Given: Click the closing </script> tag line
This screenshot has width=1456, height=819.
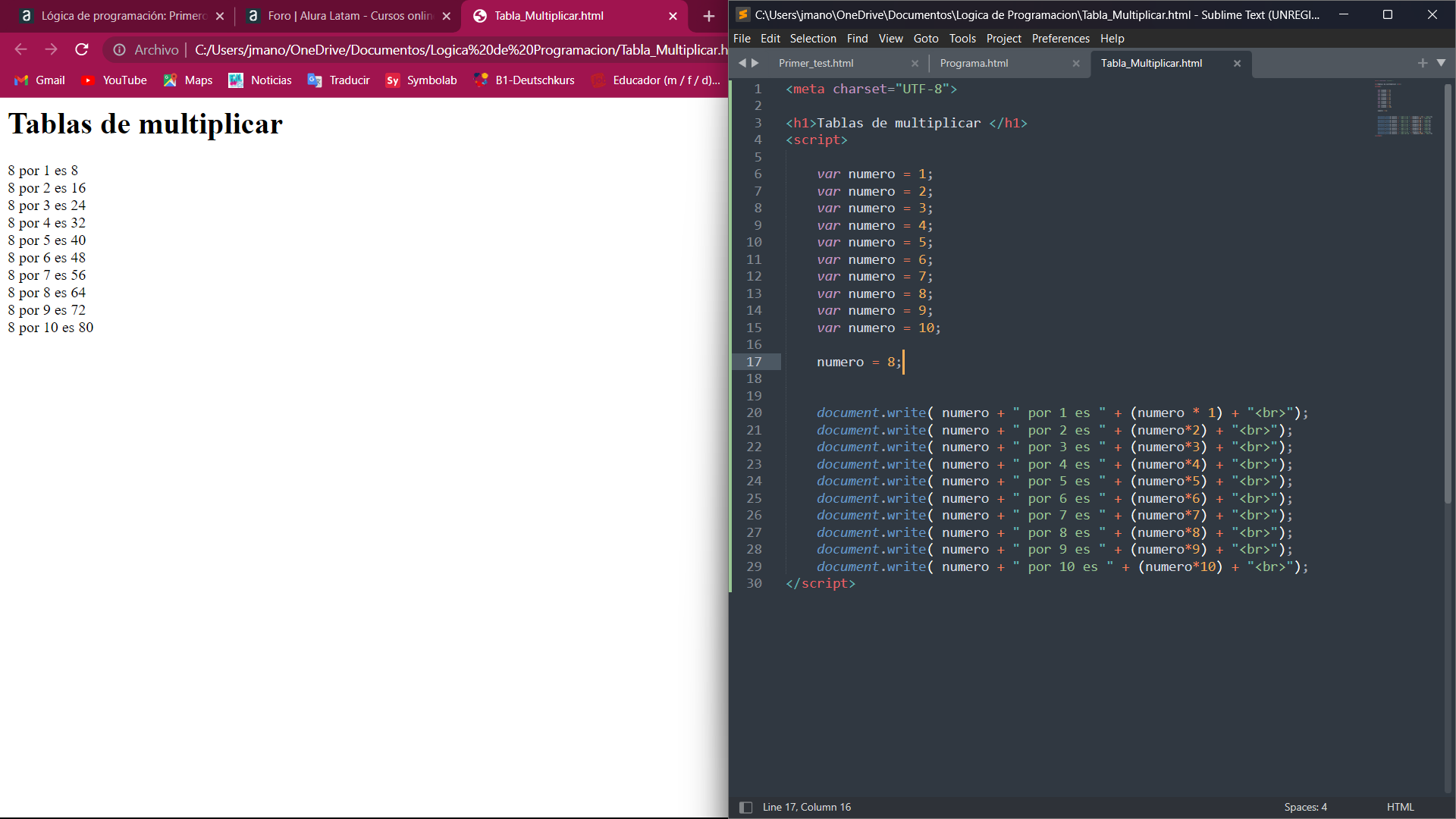Looking at the screenshot, I should [x=821, y=584].
